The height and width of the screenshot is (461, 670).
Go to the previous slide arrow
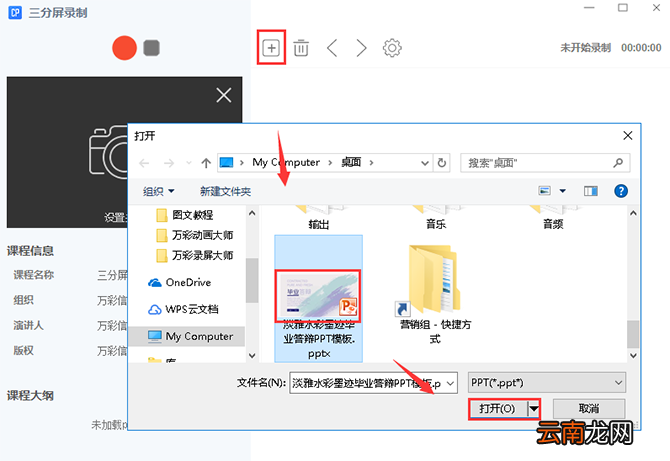coord(332,48)
